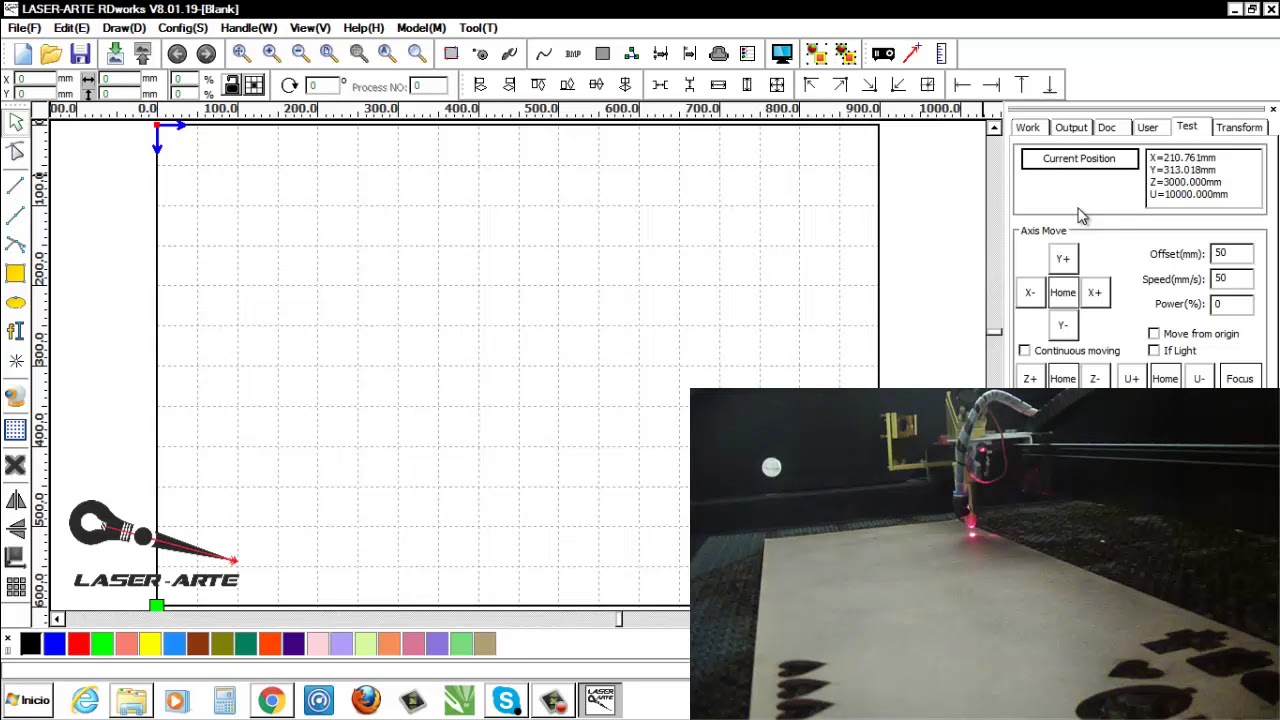Click the Power(%) input field

[1232, 304]
